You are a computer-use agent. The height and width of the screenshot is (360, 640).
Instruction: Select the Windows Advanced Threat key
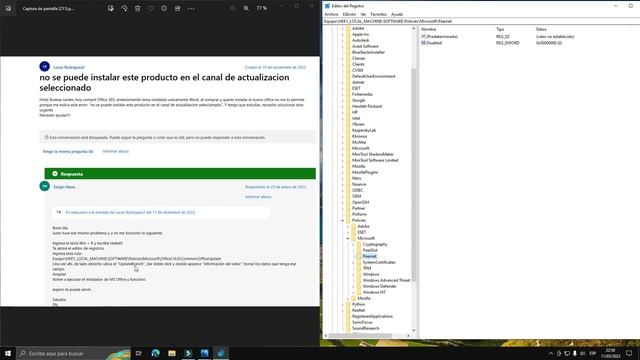tap(386, 280)
